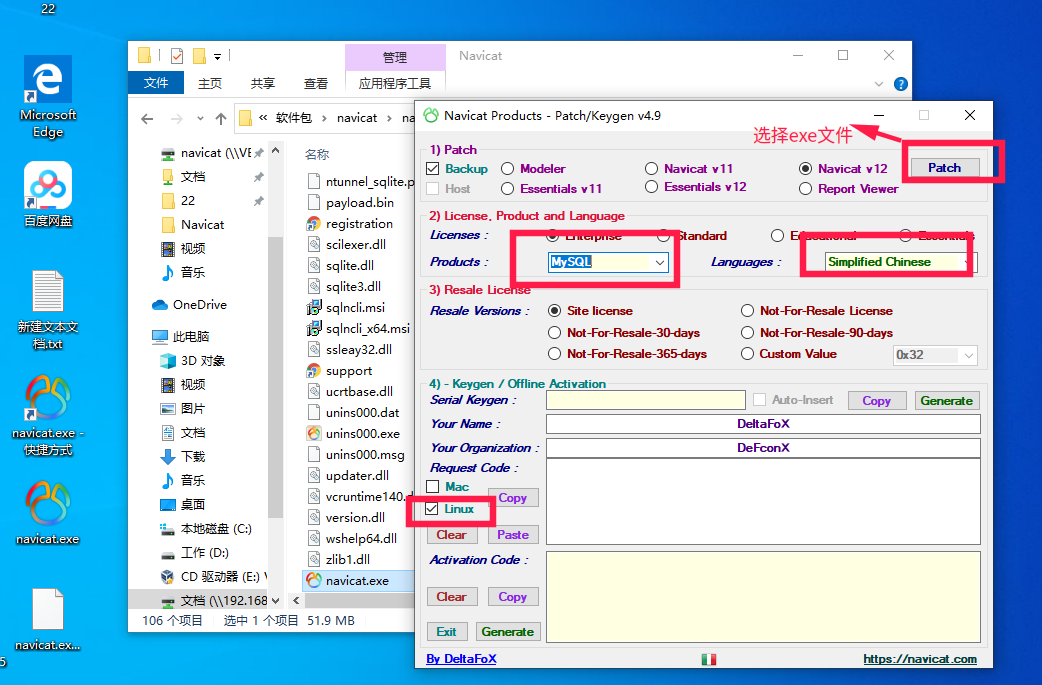Select sqlncli.msi installer file
This screenshot has height=685, width=1042.
click(x=355, y=307)
